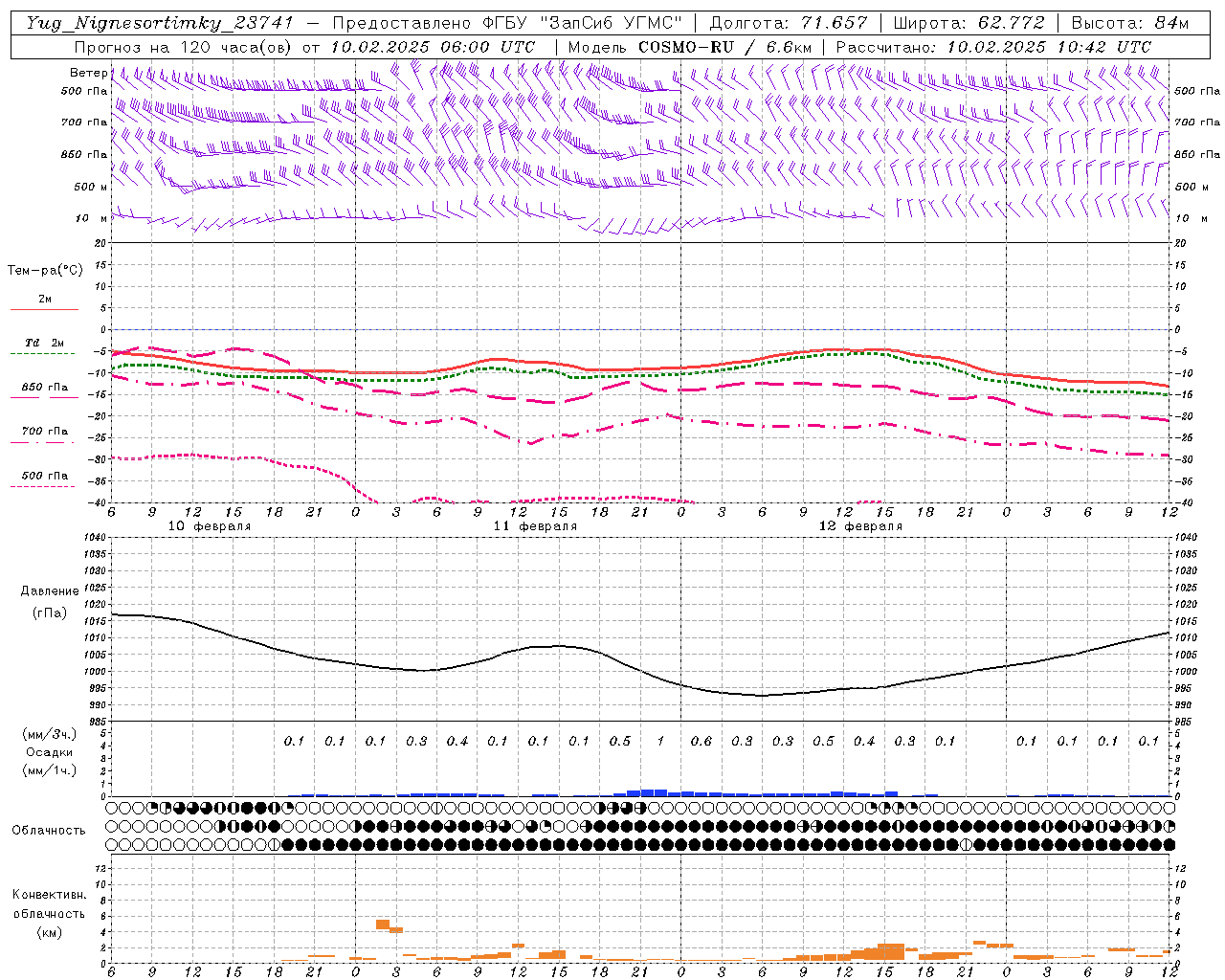Click the station title Yug_Nignesortimky_23741
The width and height of the screenshot is (1225, 980).
coord(160,23)
